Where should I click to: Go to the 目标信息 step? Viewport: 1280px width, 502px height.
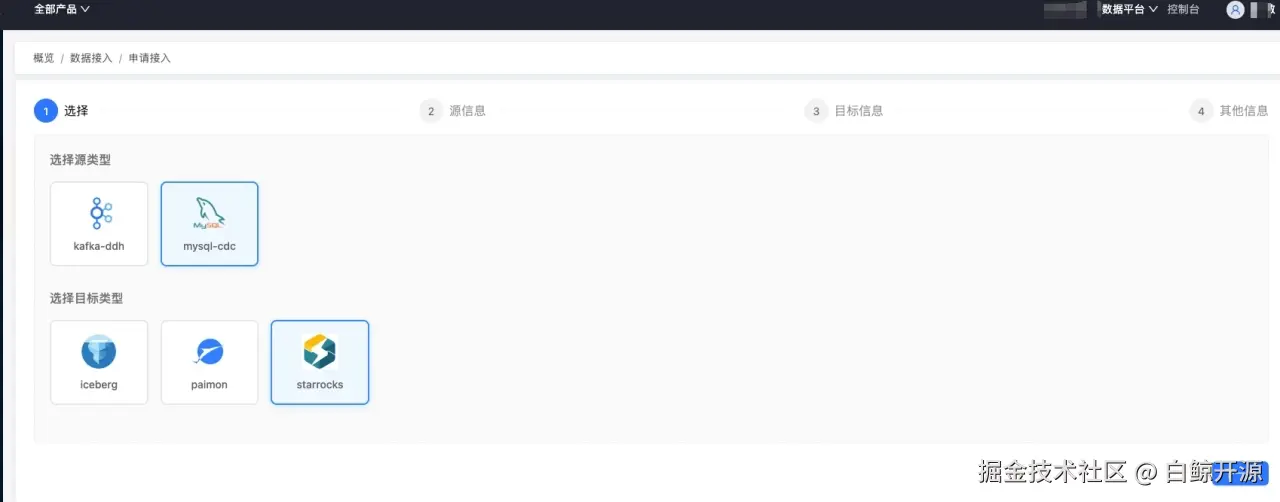pos(859,111)
